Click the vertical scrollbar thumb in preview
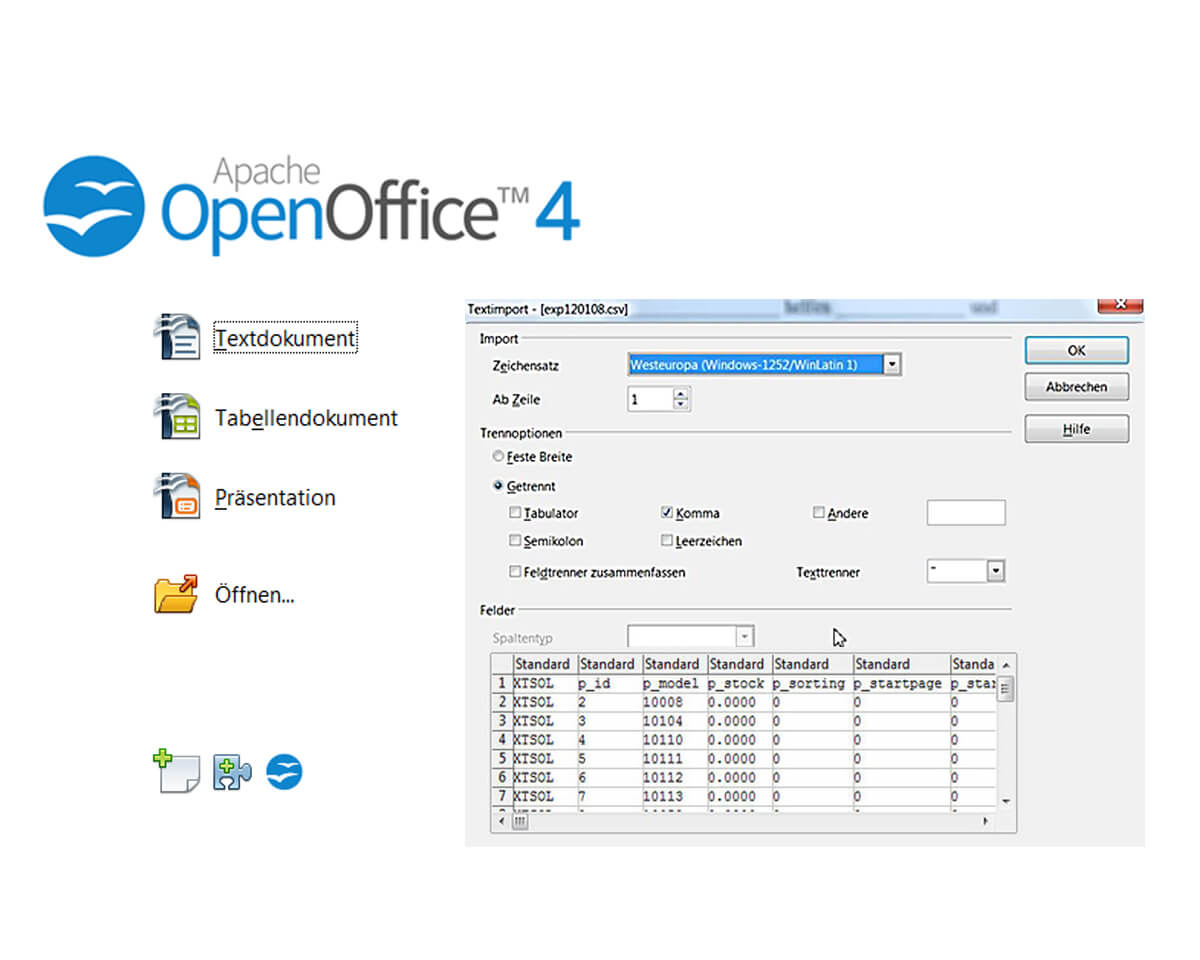This screenshot has width=1200, height=960. [x=1006, y=688]
